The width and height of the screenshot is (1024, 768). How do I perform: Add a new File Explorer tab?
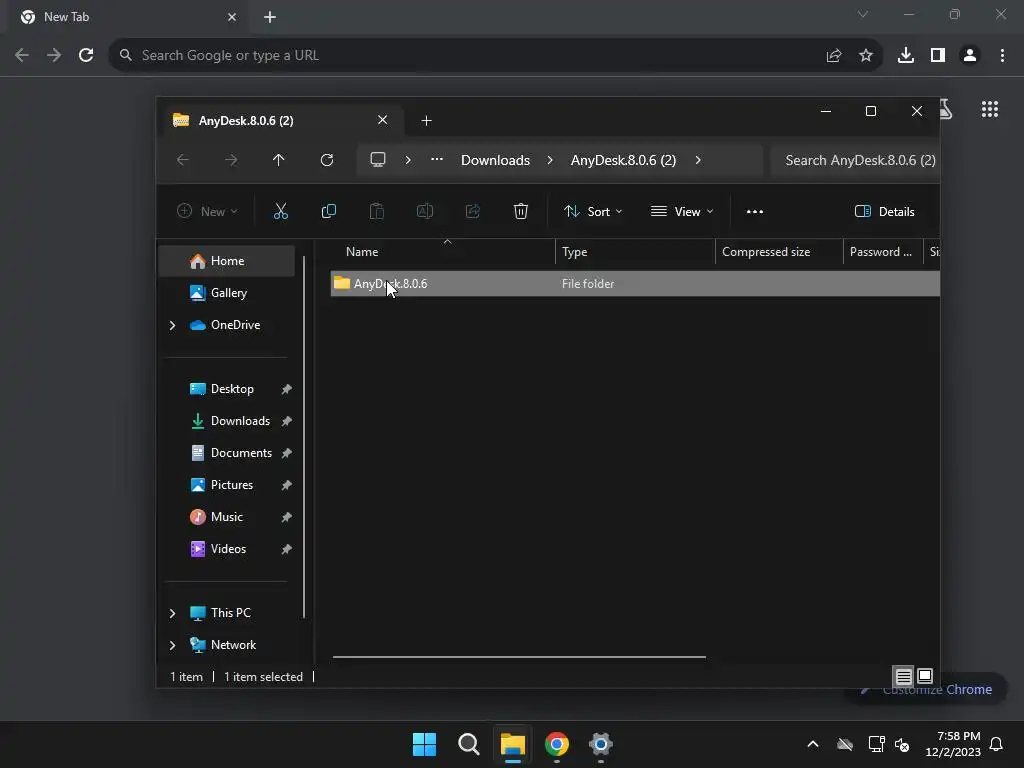click(426, 121)
